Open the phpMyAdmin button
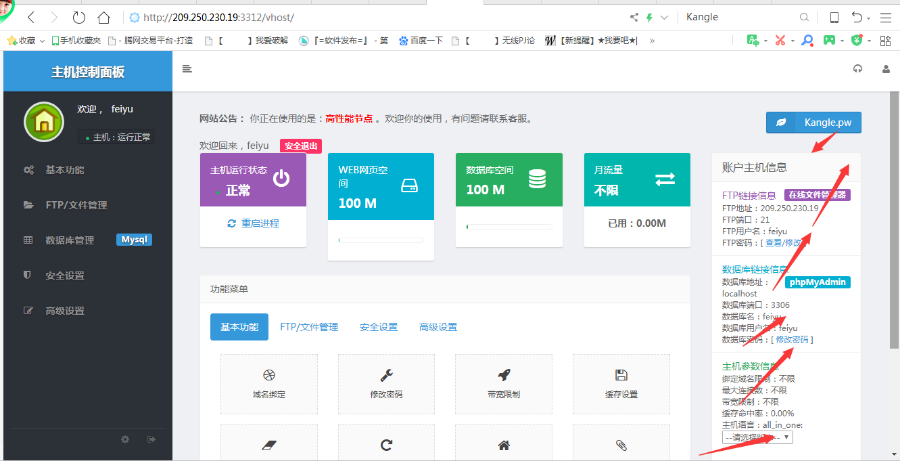900x463 pixels. point(817,282)
